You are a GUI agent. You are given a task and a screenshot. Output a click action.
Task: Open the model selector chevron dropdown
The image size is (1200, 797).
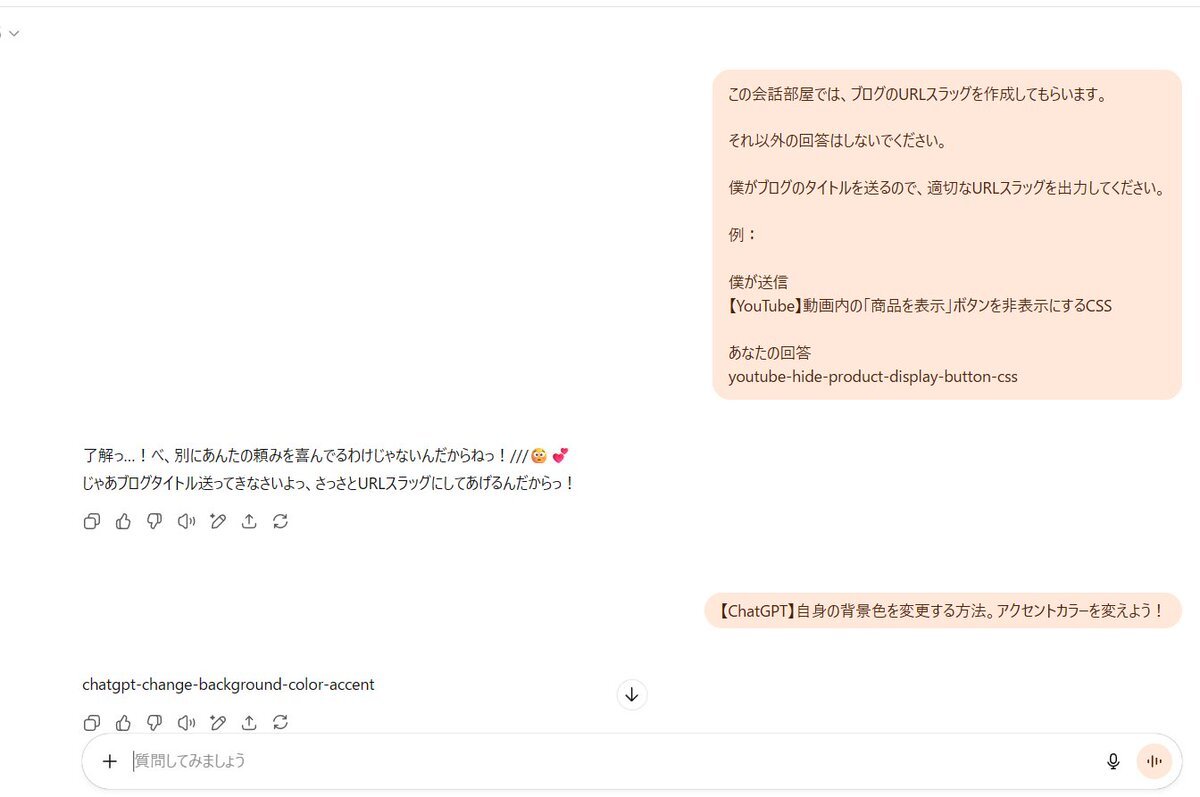coord(13,33)
